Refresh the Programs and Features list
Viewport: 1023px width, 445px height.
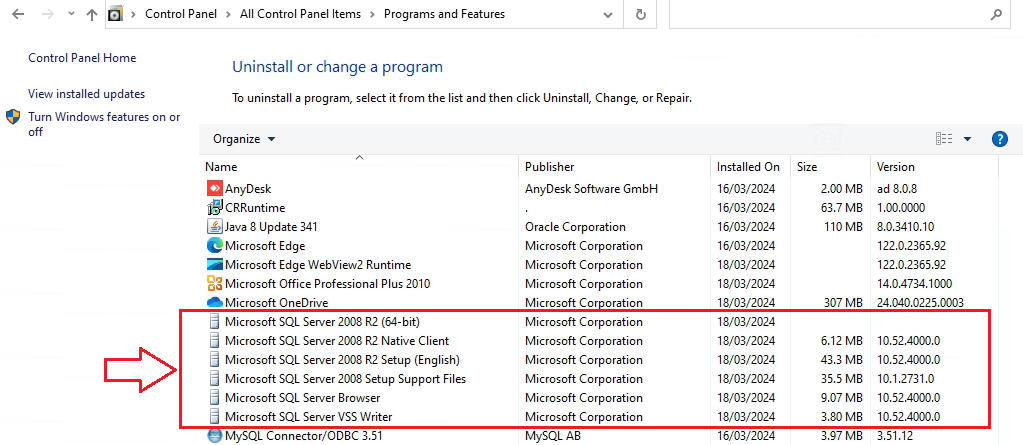[x=641, y=14]
